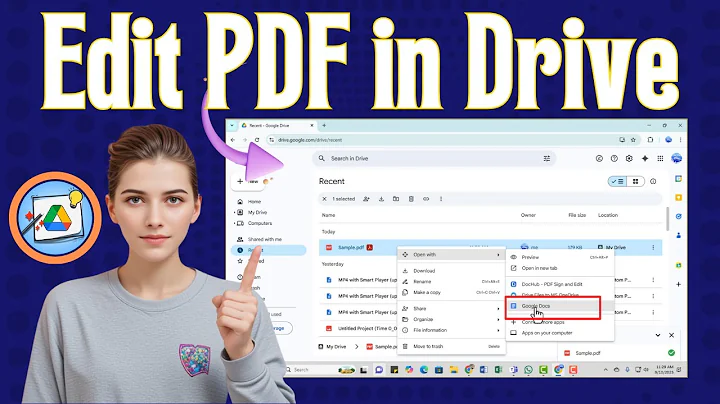Open WhatsApp from the taskbar
This screenshot has height=404, width=720.
coord(528,370)
